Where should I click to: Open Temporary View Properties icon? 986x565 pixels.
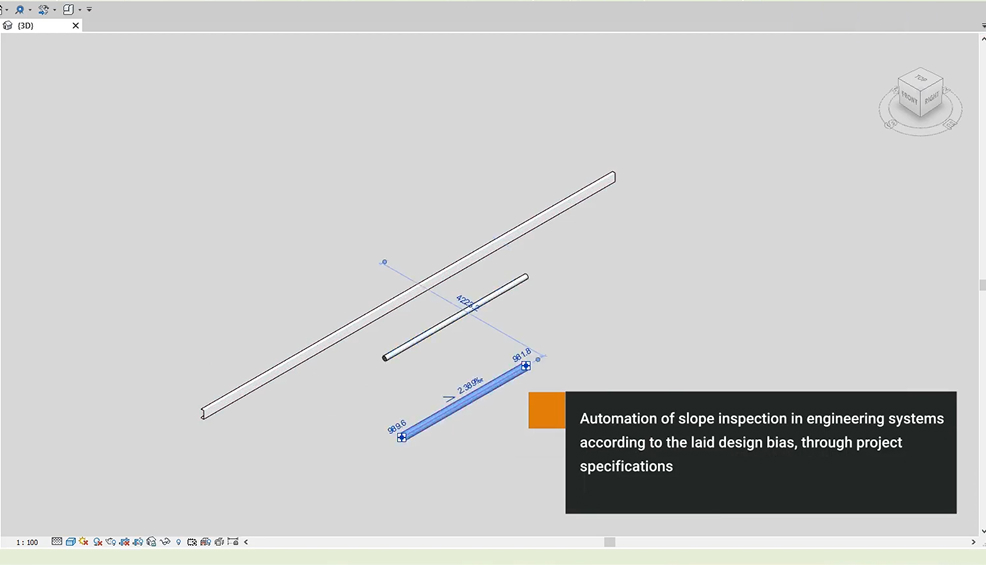click(192, 542)
